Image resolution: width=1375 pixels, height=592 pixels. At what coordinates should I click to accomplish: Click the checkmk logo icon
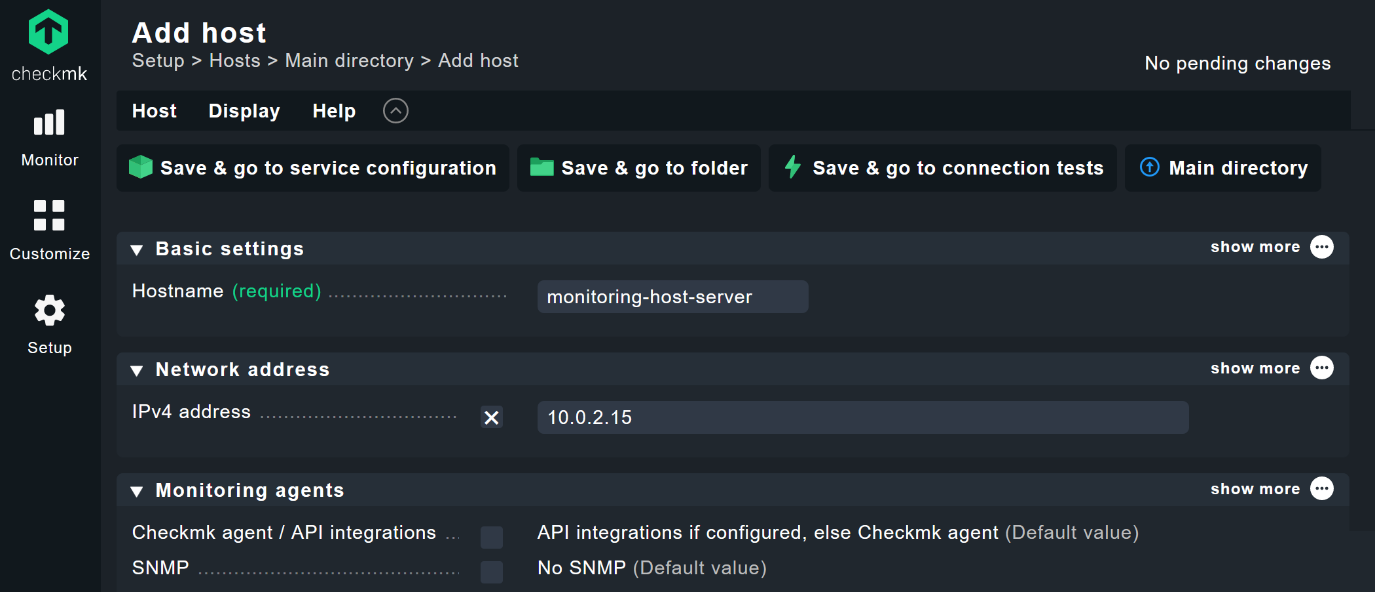pyautogui.click(x=48, y=33)
